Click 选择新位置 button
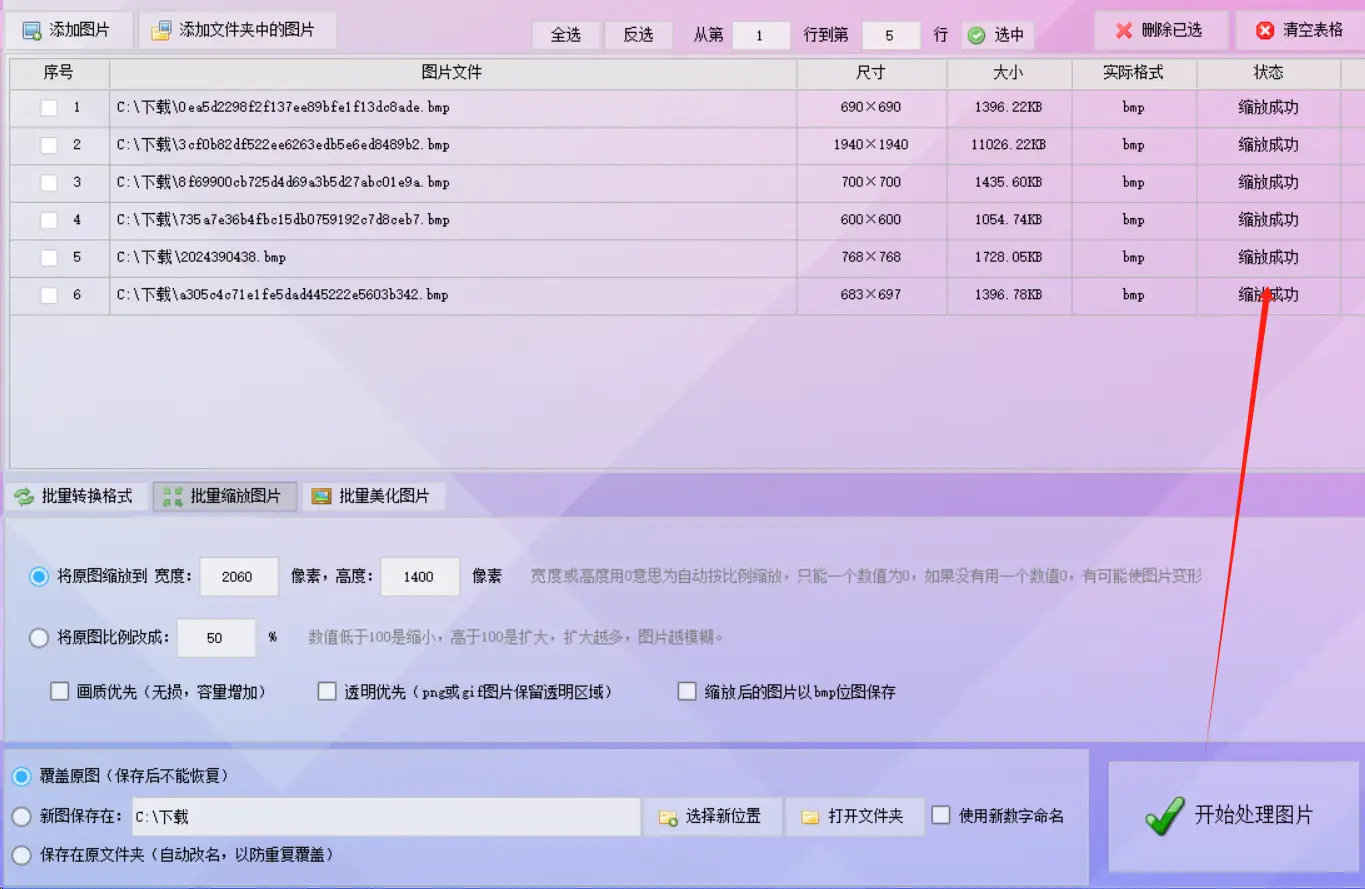 tap(713, 817)
